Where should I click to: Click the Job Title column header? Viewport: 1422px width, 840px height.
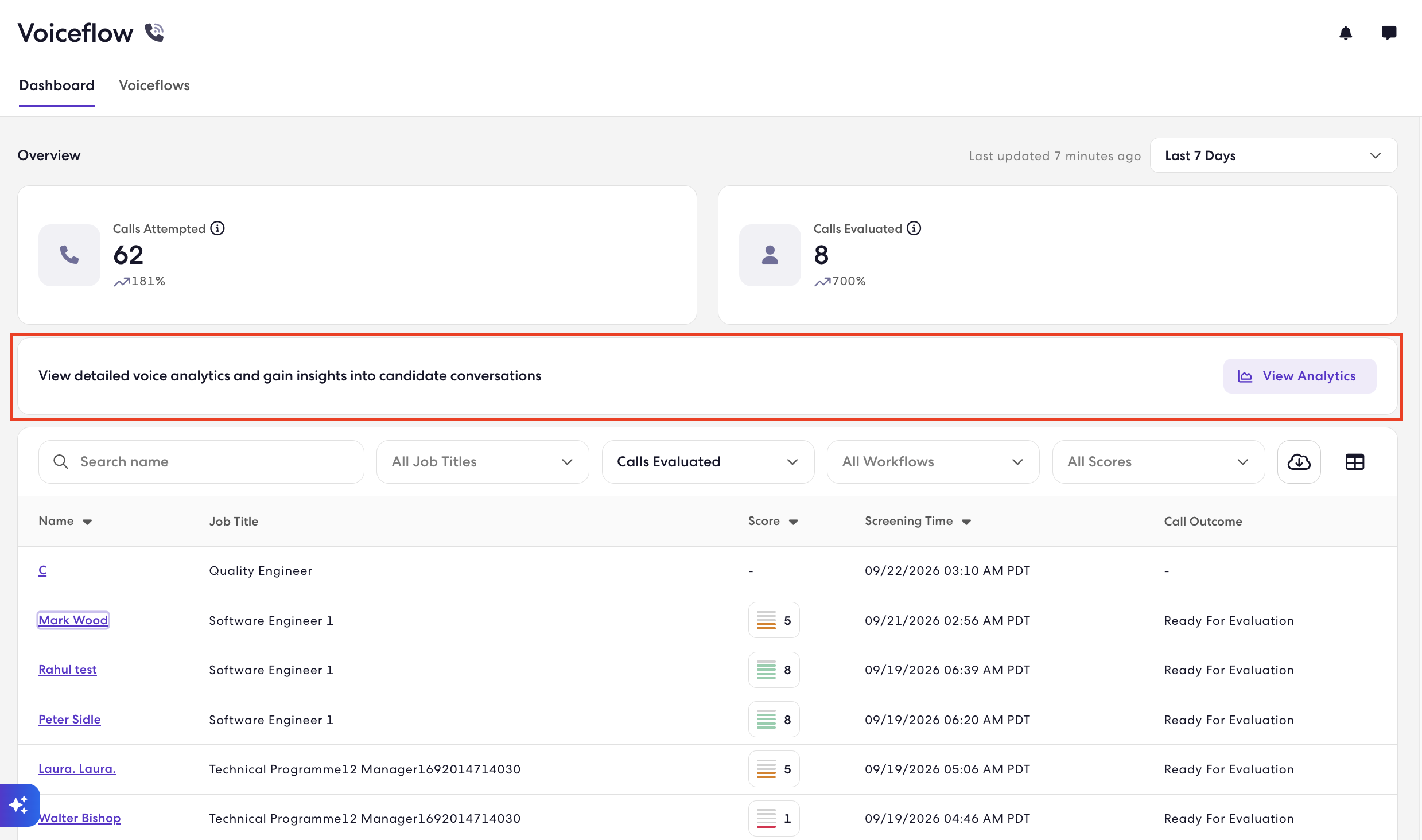coord(234,522)
